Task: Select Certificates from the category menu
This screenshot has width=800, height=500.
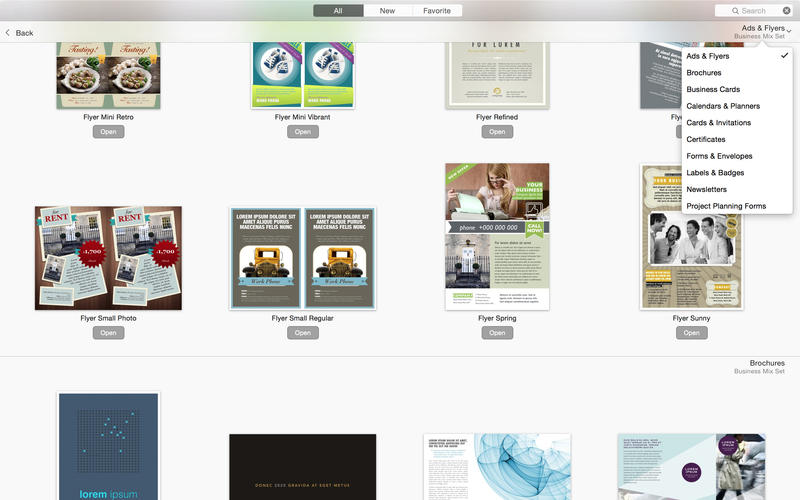Action: click(706, 139)
